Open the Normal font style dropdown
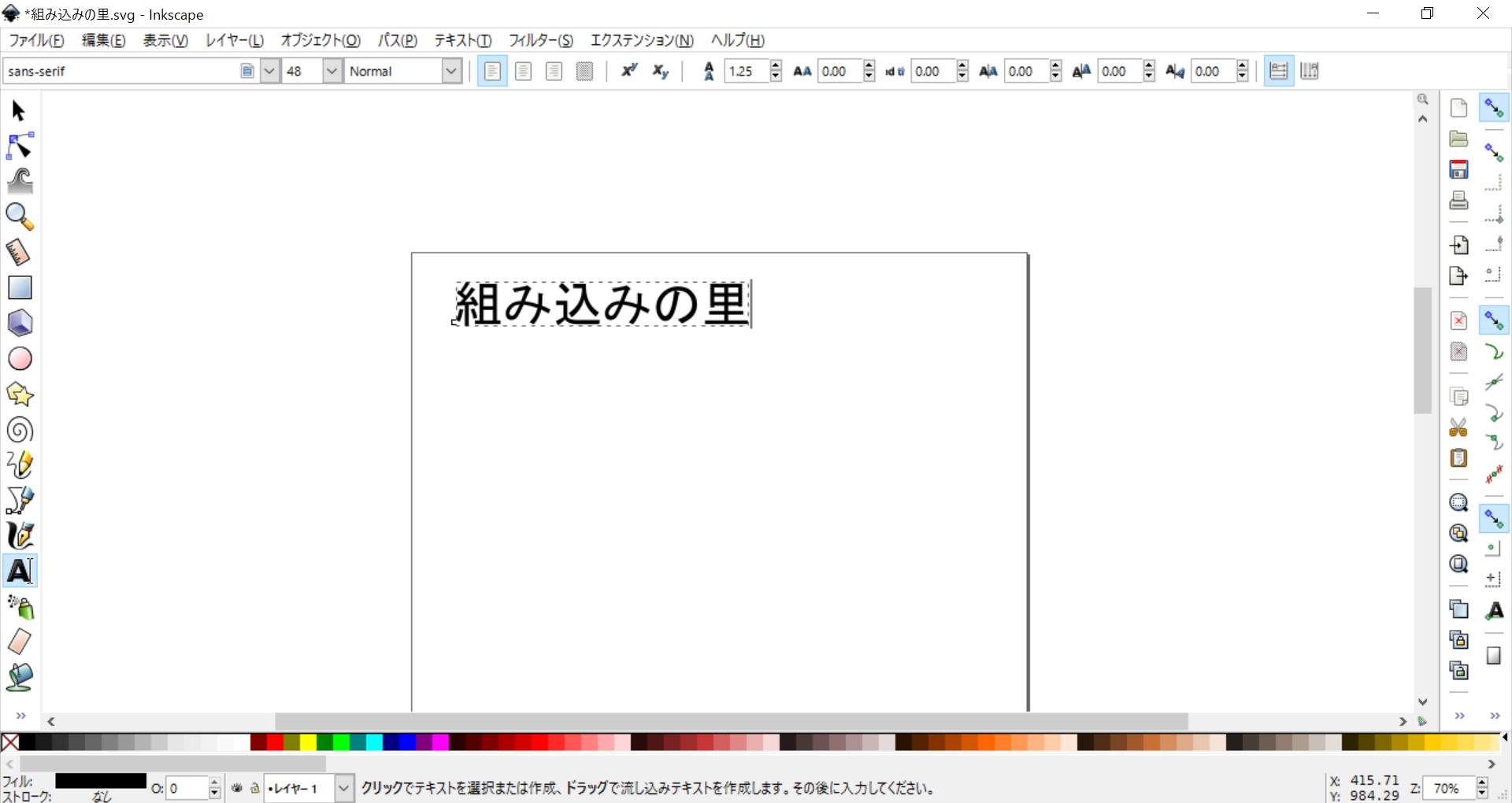1512x803 pixels. click(451, 71)
